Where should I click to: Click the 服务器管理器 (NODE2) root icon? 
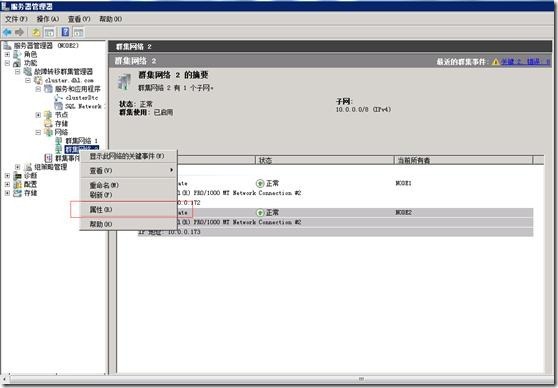pyautogui.click(x=7, y=46)
